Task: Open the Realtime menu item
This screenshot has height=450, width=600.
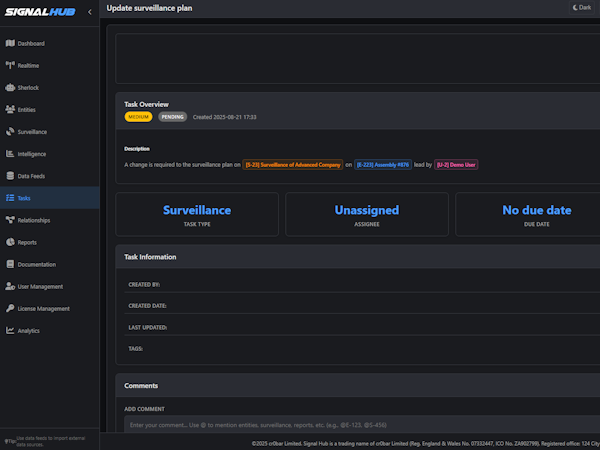Action: 50,65
